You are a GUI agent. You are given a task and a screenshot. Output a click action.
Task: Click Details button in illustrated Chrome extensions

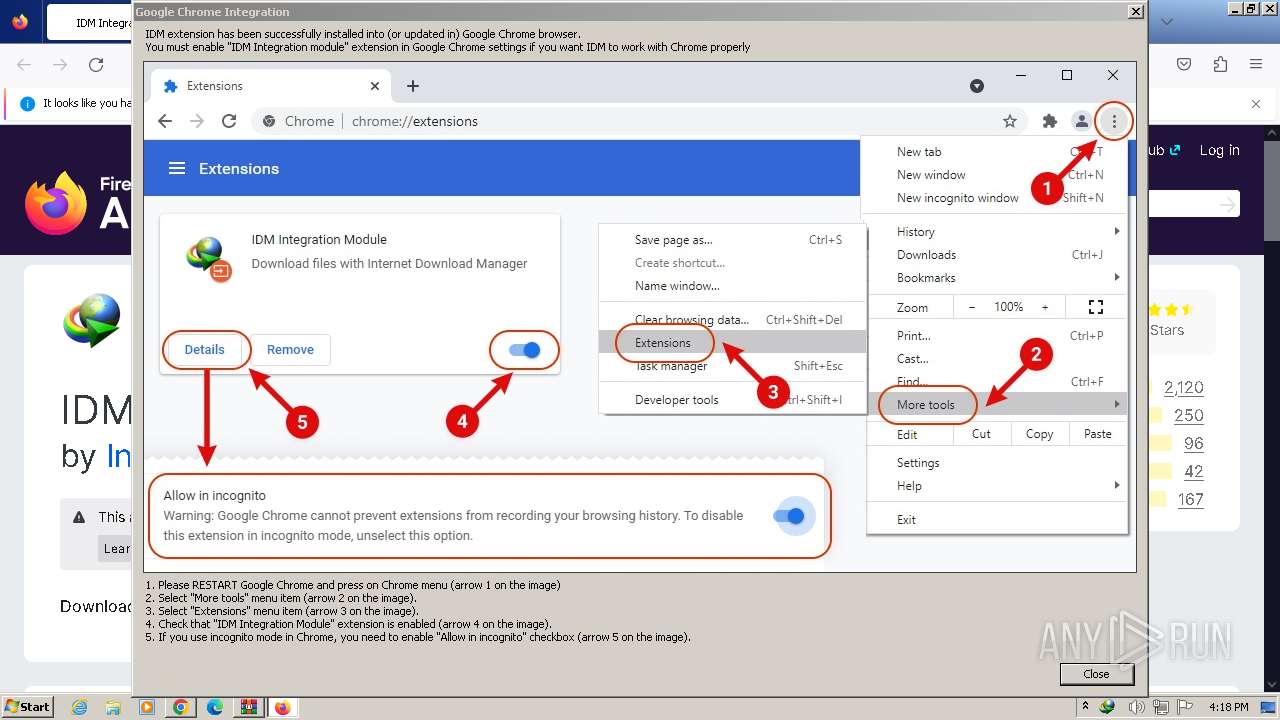(205, 349)
